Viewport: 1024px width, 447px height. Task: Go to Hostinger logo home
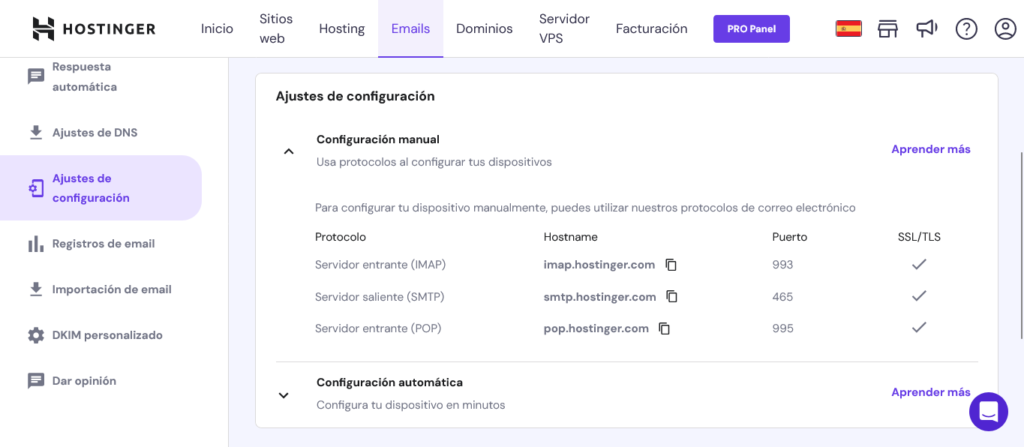click(x=94, y=29)
